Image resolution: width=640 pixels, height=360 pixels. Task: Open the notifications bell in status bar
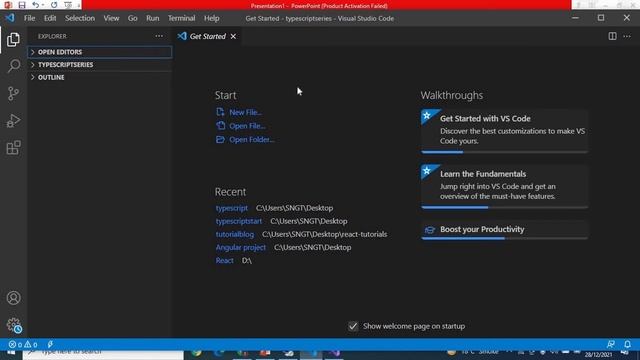point(627,344)
